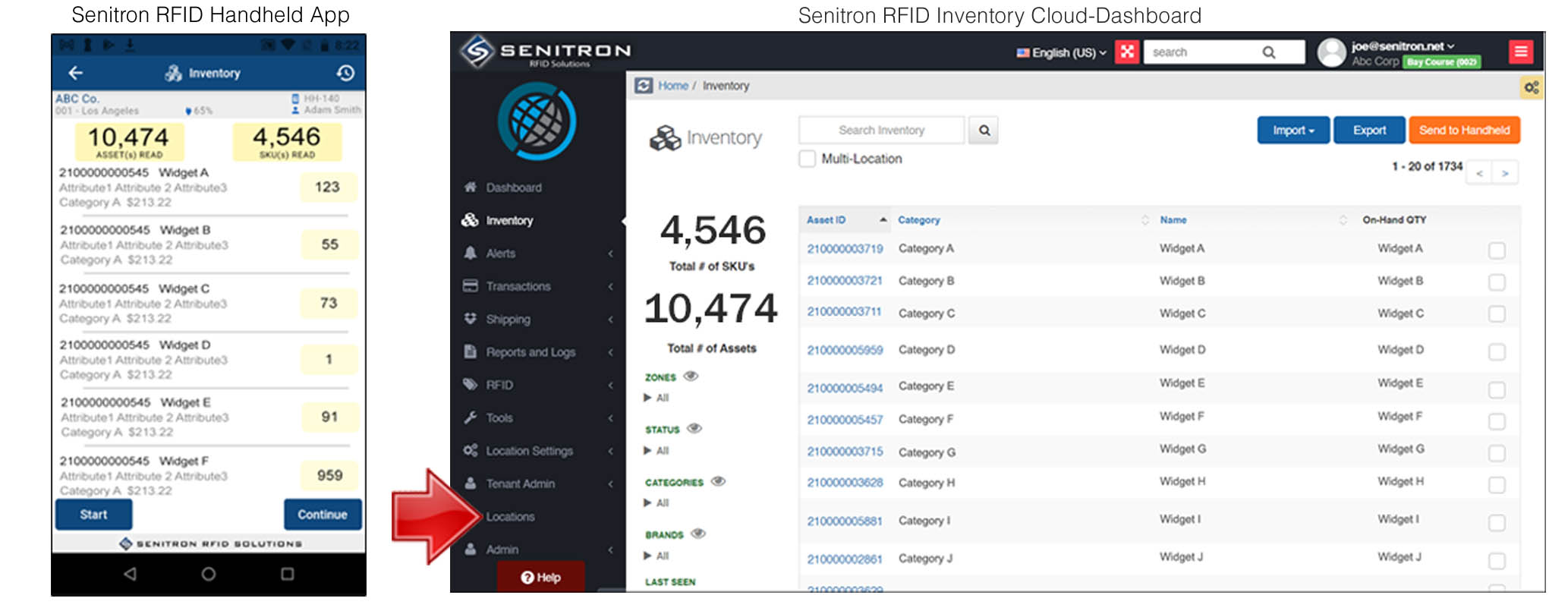Screen dimensions: 1568x611
Task: Tap Android recent apps square on handheld
Action: pyautogui.click(x=288, y=574)
